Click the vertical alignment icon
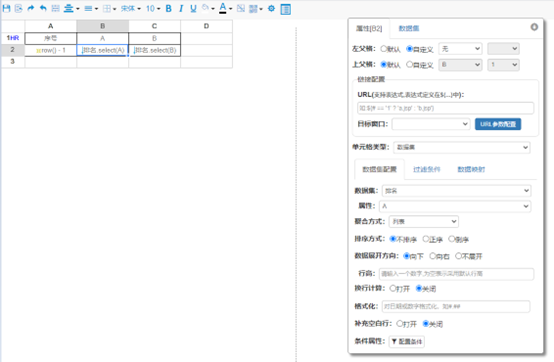554x362 pixels. (x=68, y=8)
